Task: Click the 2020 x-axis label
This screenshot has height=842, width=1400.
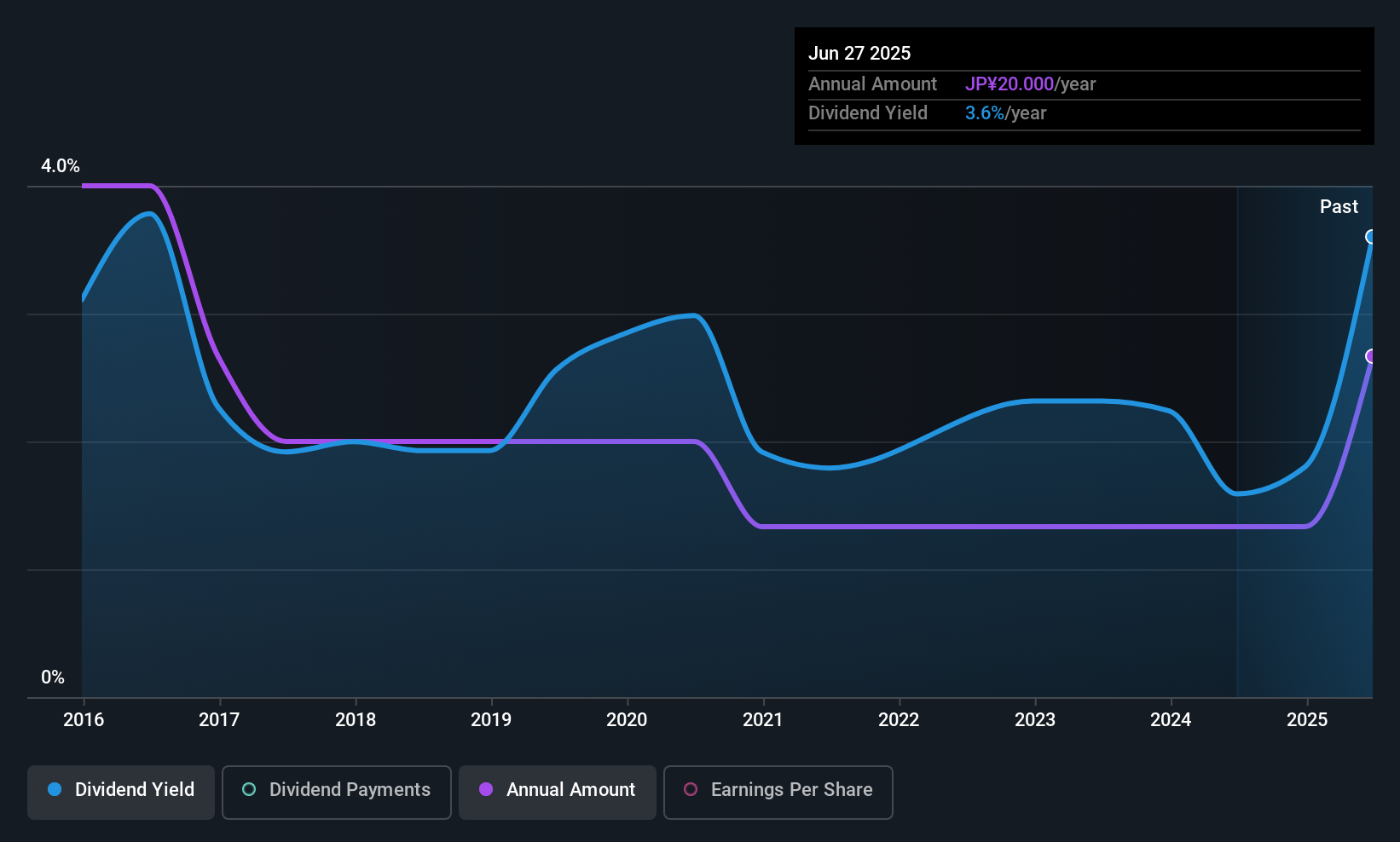Action: pyautogui.click(x=627, y=719)
